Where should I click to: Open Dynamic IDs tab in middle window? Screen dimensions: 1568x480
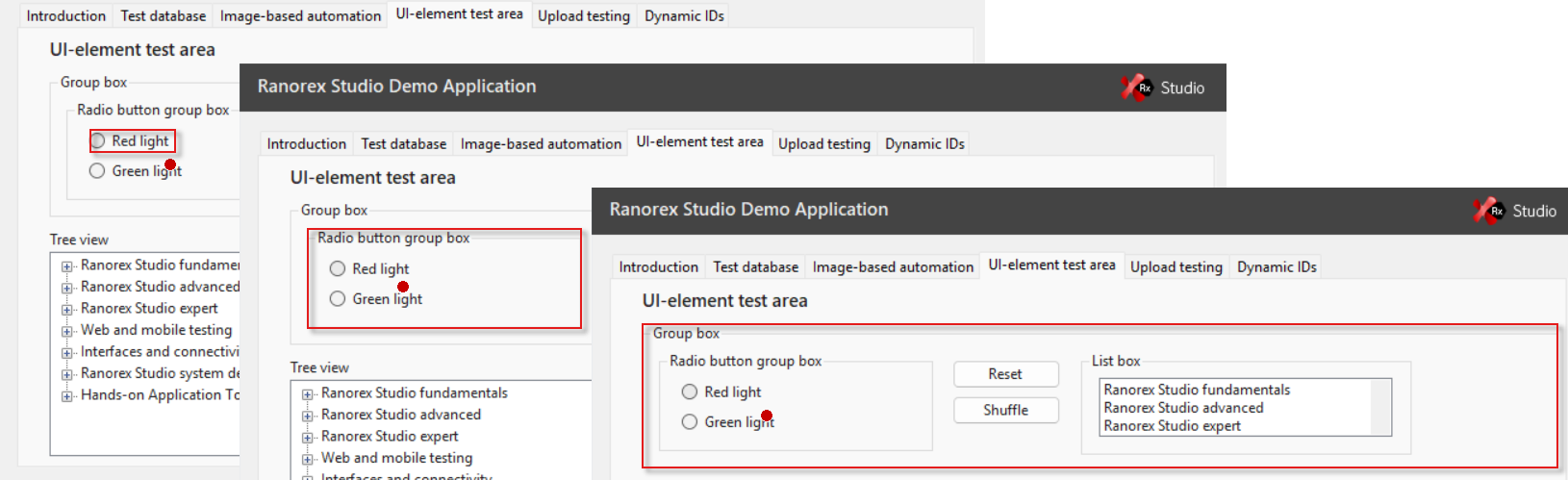924,143
